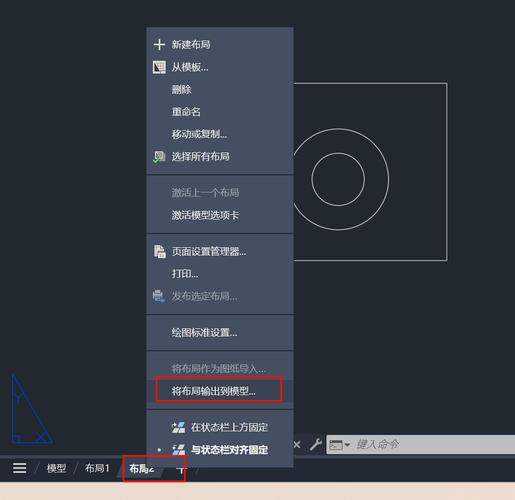The width and height of the screenshot is (515, 500).
Task: Add a new layout with plus tab
Action: point(181,470)
